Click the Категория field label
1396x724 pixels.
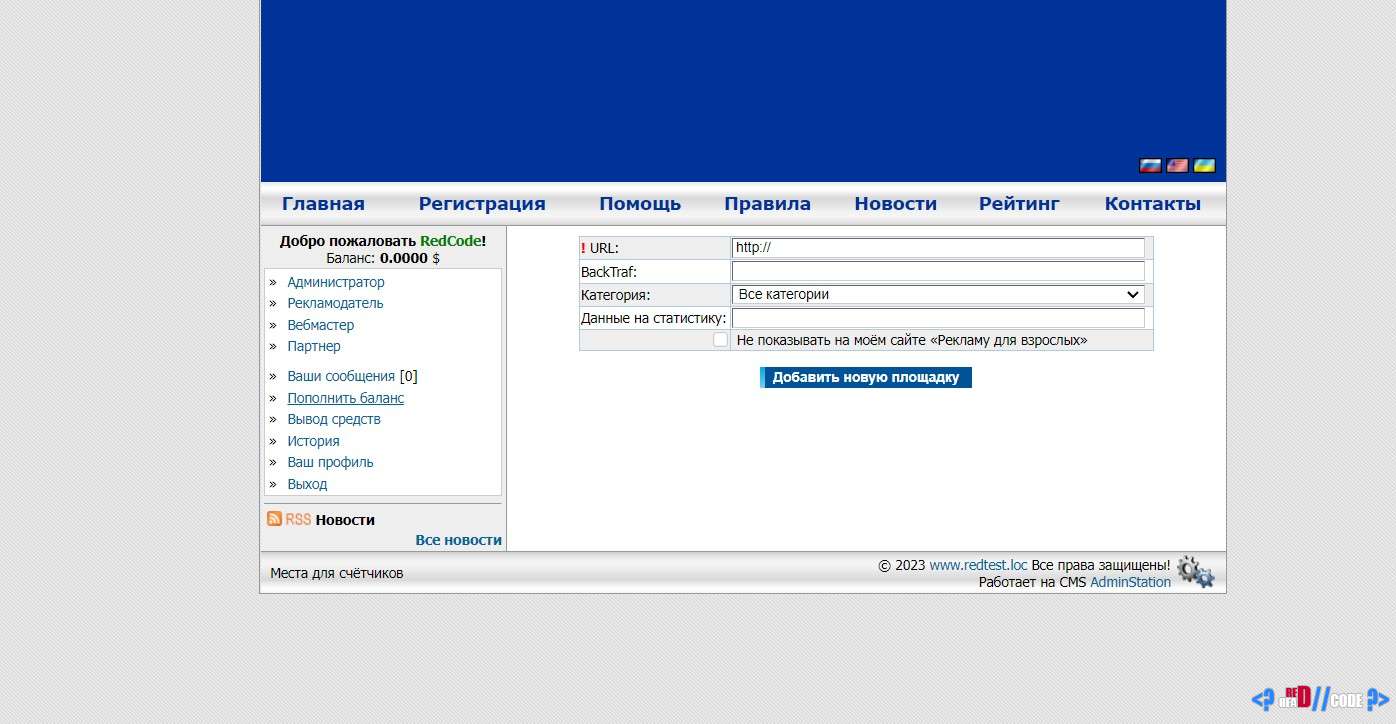coord(615,295)
